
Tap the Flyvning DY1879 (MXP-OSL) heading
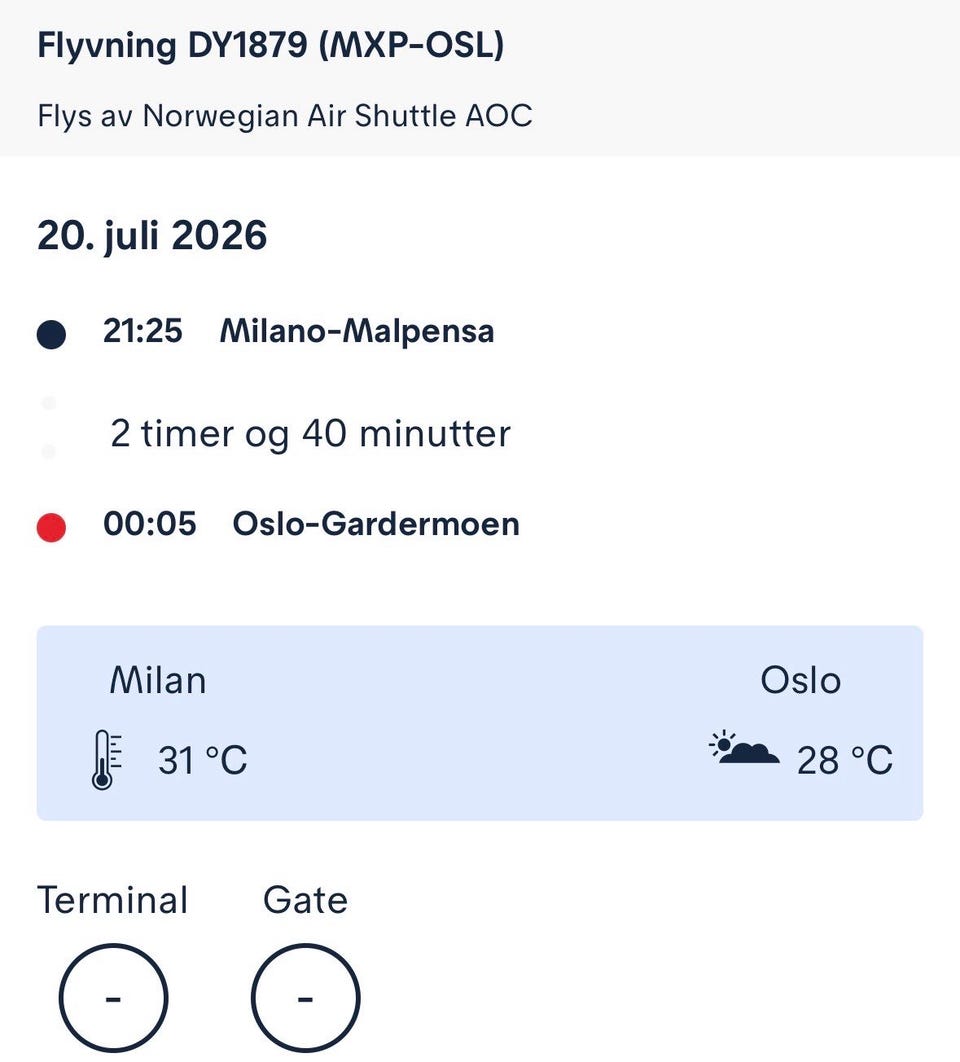coord(270,46)
